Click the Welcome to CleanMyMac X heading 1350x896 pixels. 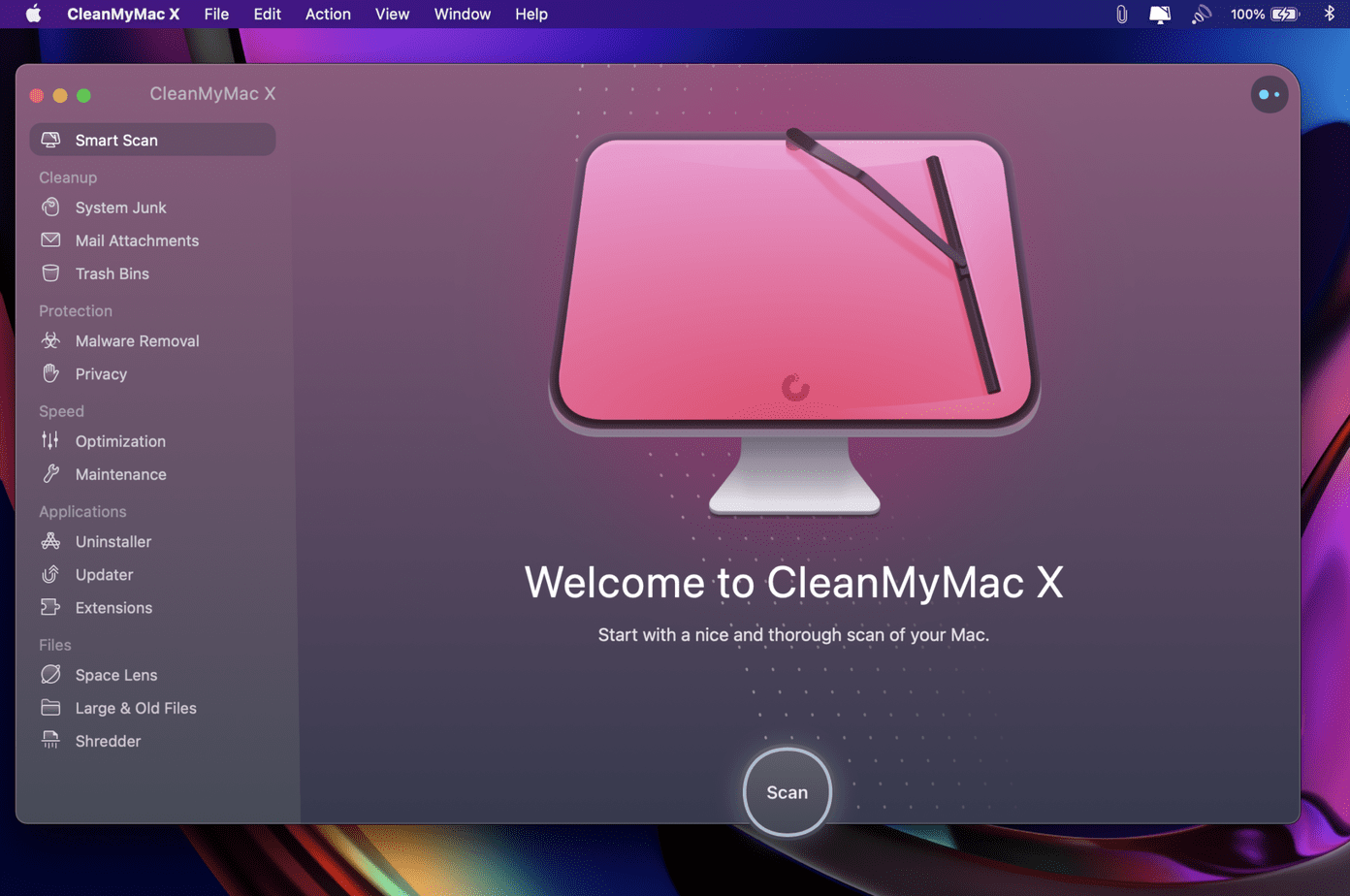(x=793, y=582)
